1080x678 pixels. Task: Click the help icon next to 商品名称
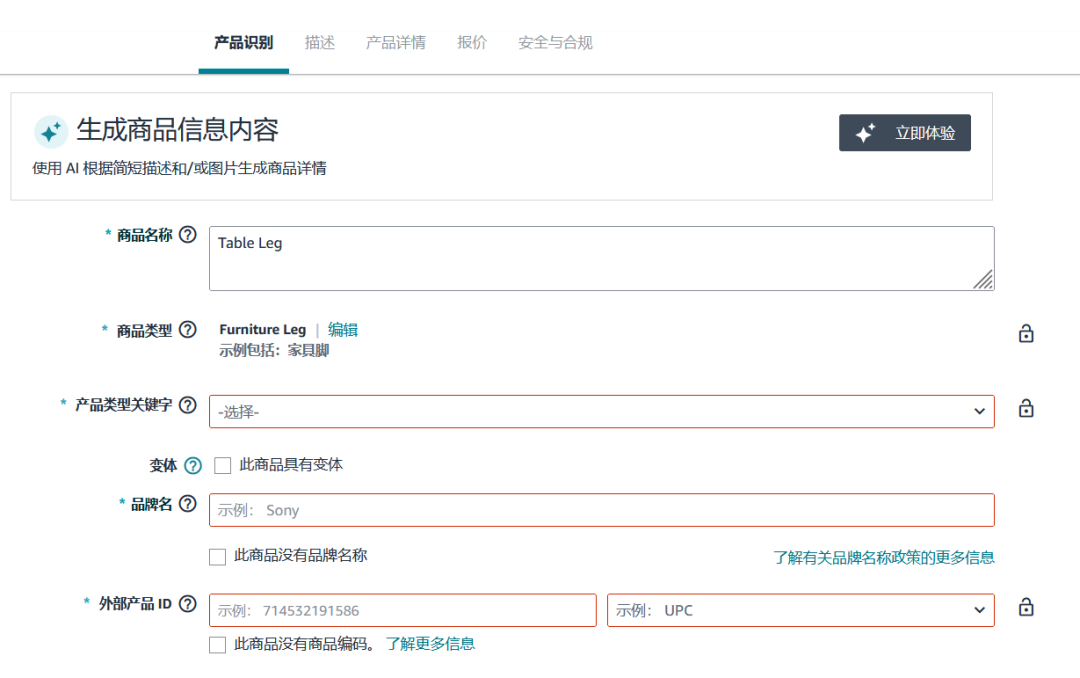(188, 236)
